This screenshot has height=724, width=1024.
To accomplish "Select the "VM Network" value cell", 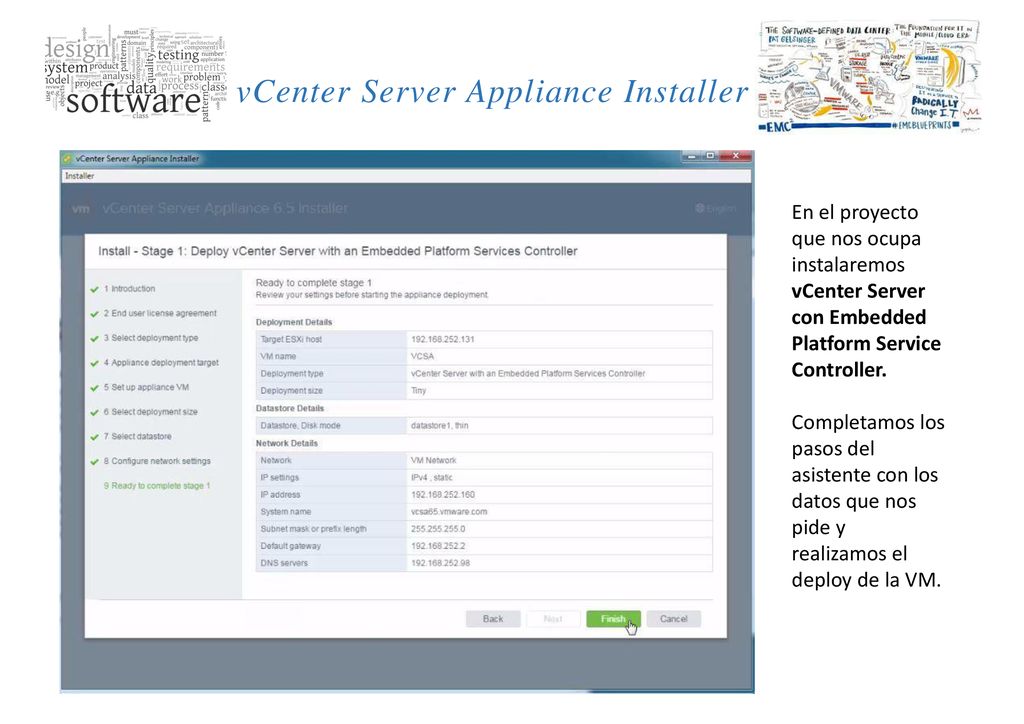I will [x=559, y=460].
